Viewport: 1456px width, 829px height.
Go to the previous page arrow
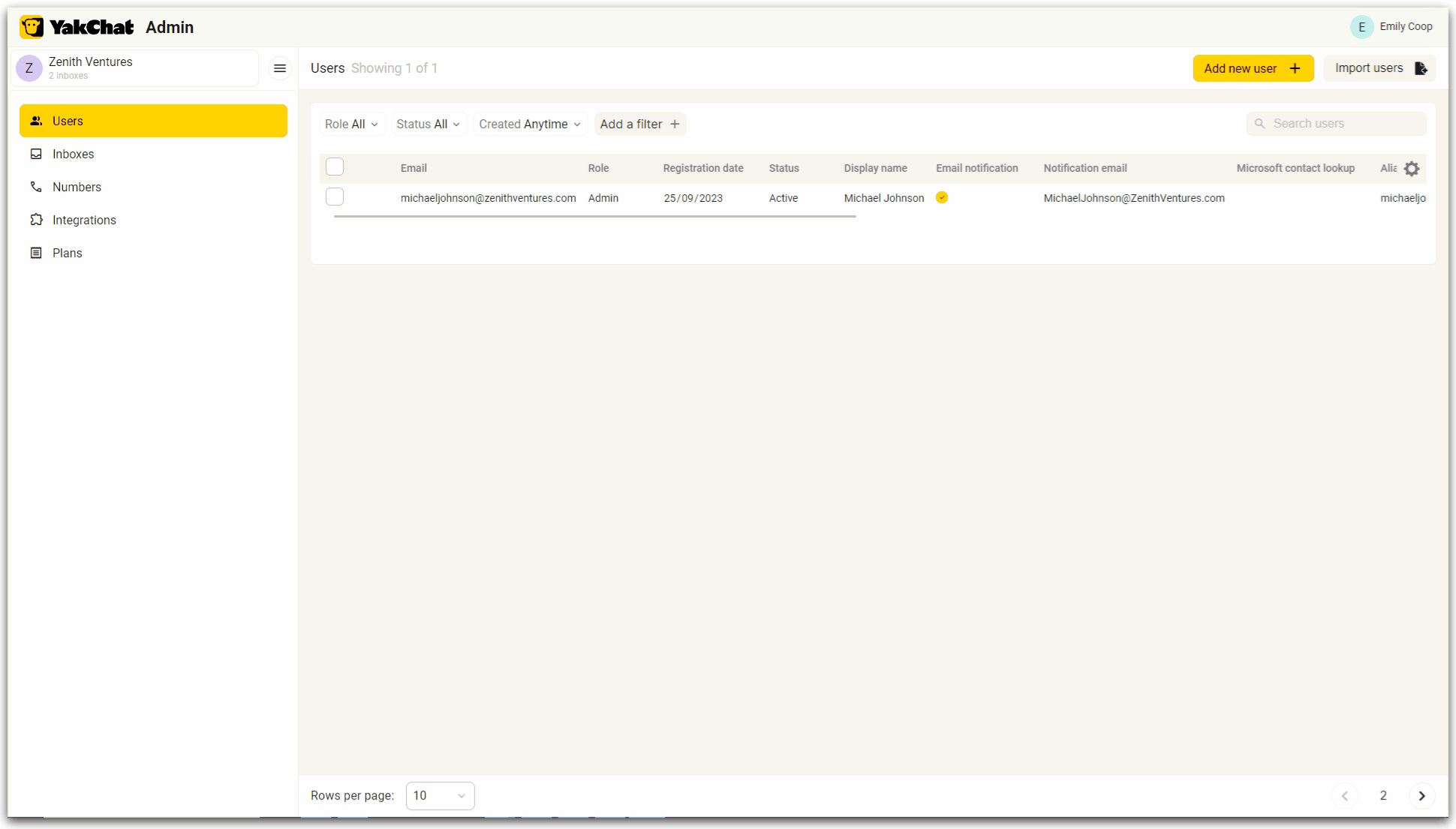(1345, 796)
